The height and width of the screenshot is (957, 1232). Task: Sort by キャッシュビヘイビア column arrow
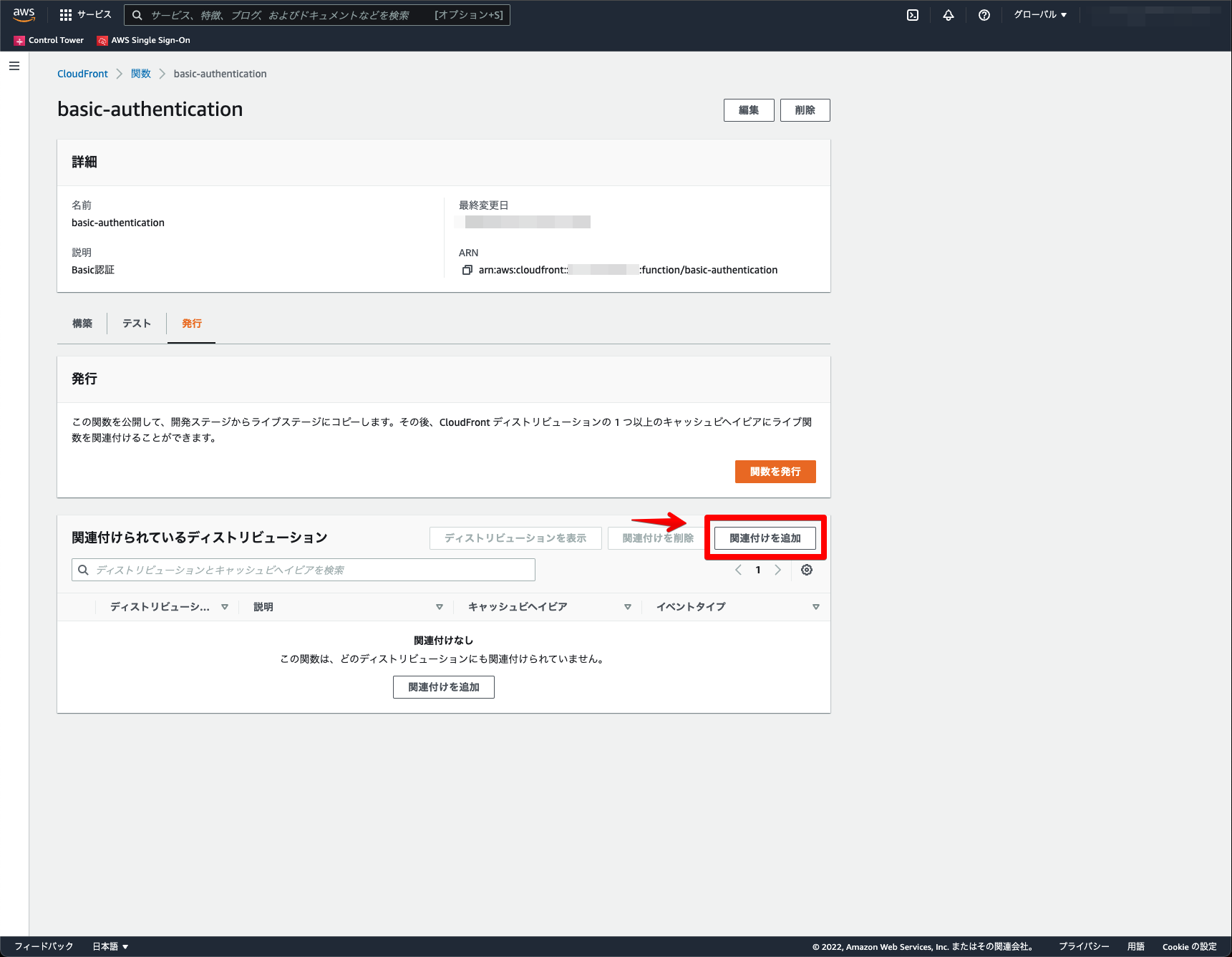[x=628, y=607]
